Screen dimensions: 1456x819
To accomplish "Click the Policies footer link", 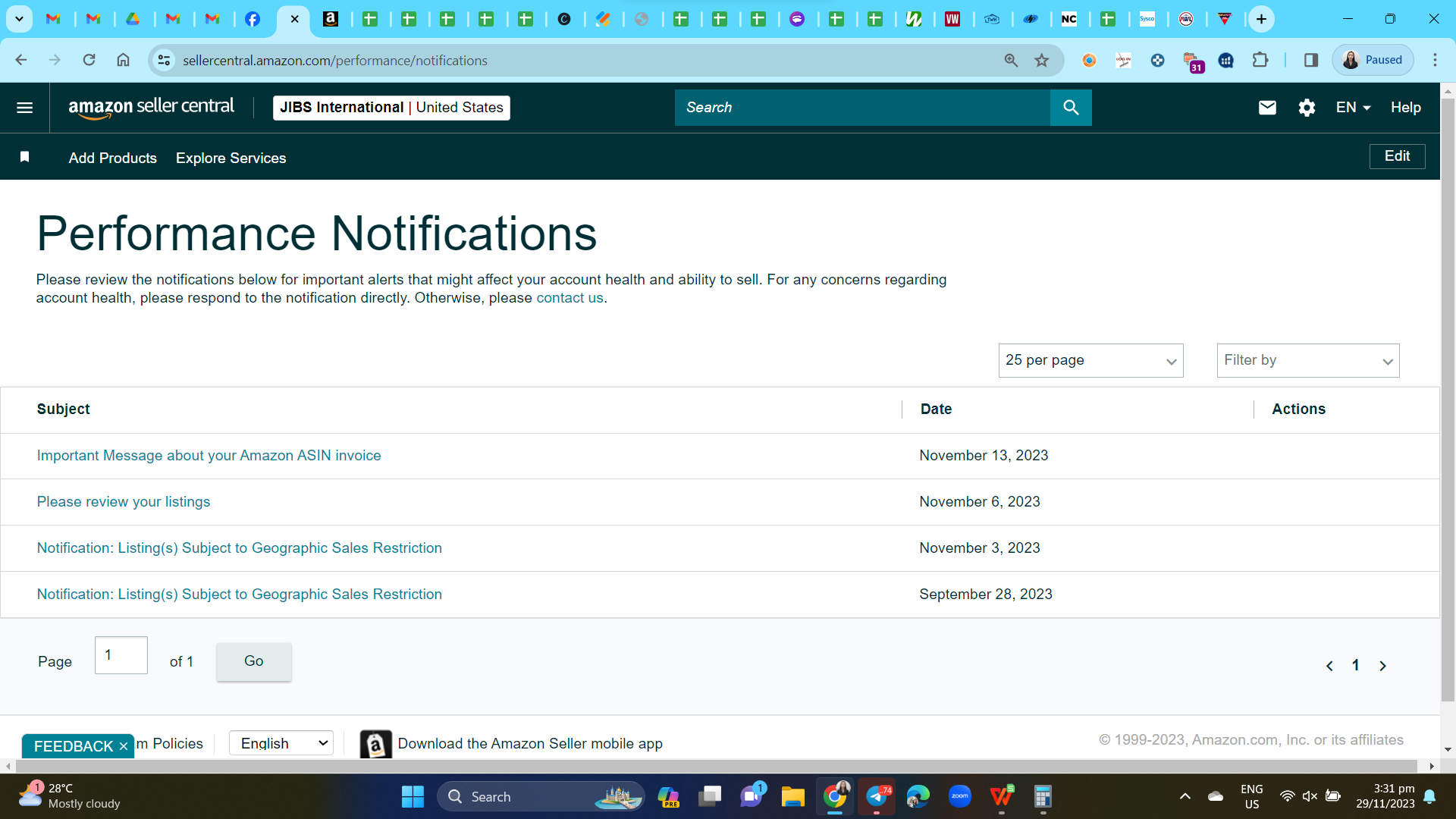I will click(x=170, y=744).
